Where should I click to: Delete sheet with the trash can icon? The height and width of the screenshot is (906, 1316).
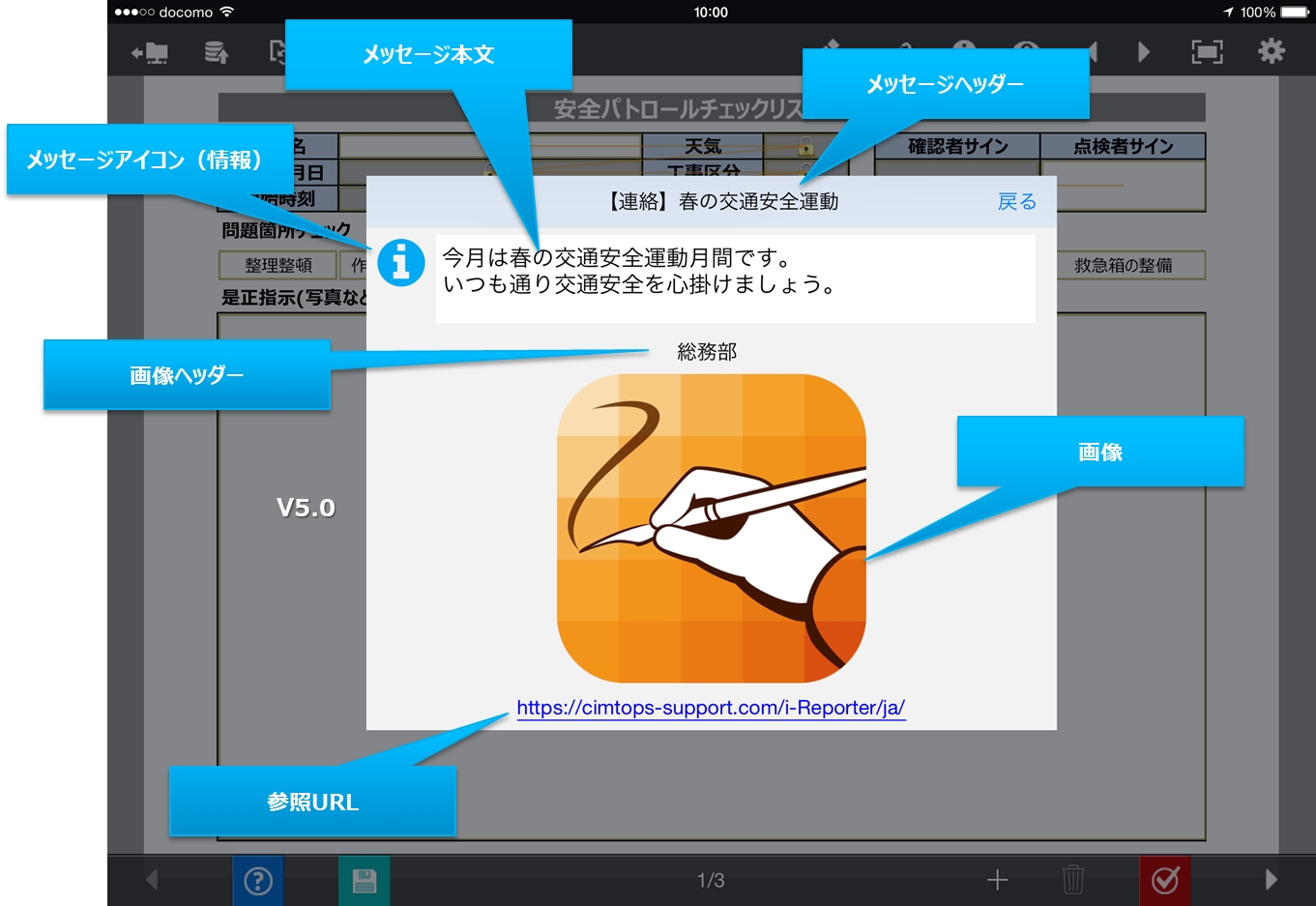(1073, 880)
